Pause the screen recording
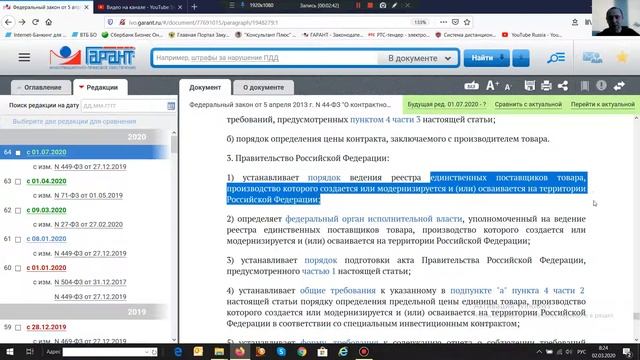This screenshot has width=640, height=360. tap(358, 5)
